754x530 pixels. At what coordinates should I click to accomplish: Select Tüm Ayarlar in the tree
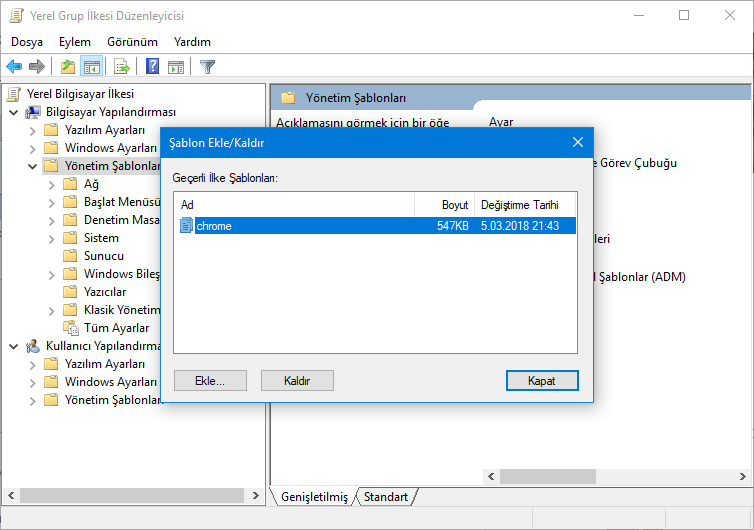[116, 328]
